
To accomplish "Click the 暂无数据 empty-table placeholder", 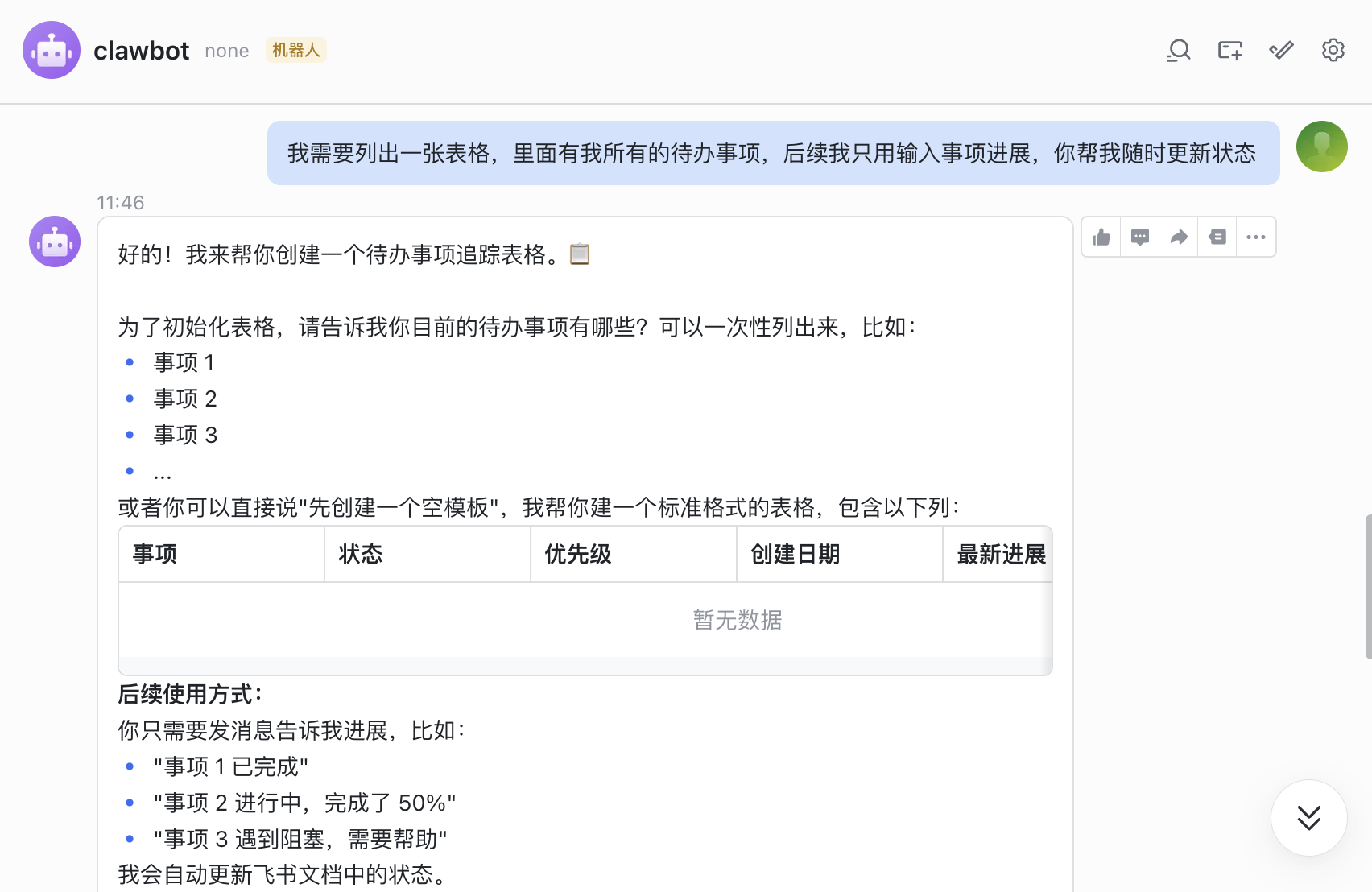I will click(x=737, y=621).
